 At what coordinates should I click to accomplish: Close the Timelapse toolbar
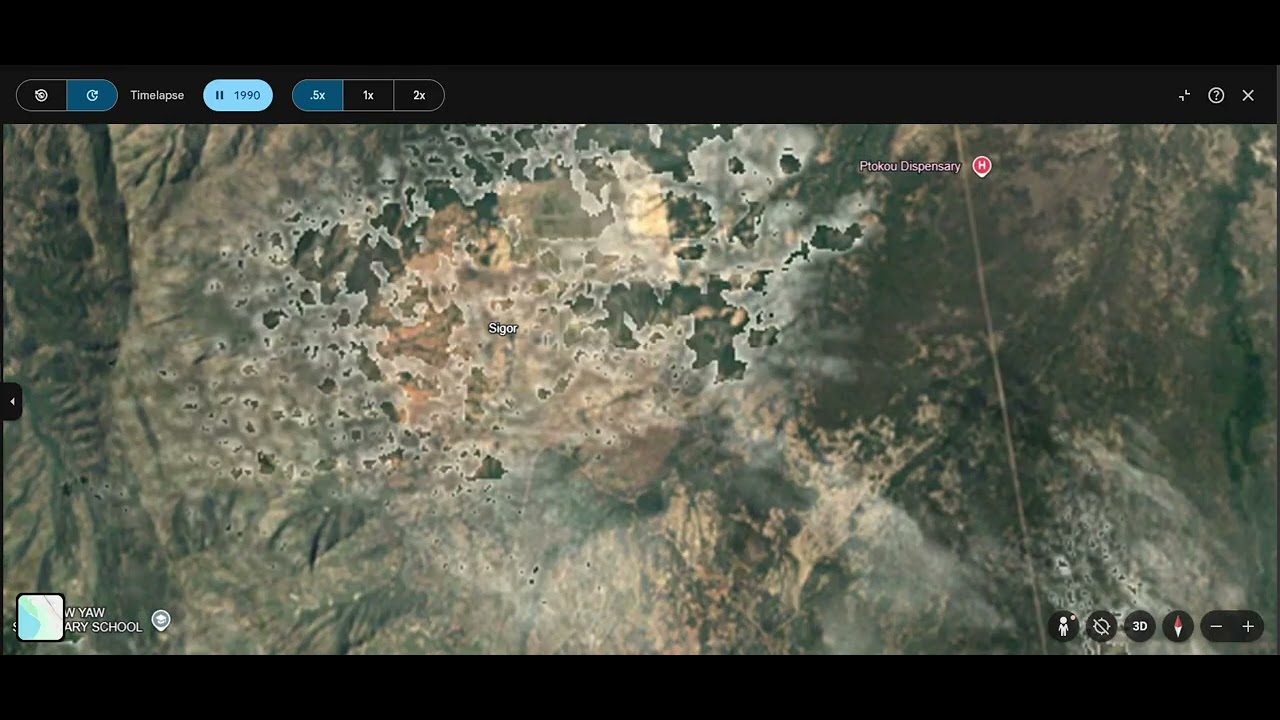[1248, 95]
